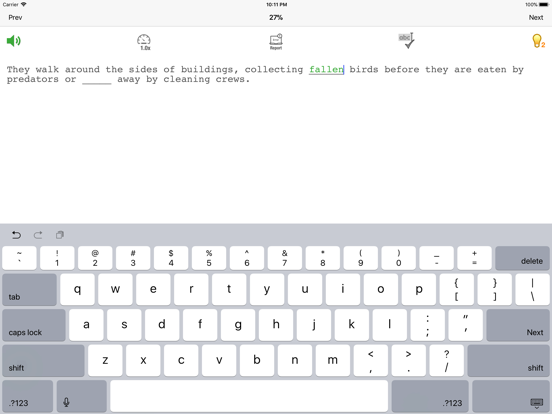The image size is (552, 414).
Task: Tap the lightbulb hint icon
Action: pos(538,41)
